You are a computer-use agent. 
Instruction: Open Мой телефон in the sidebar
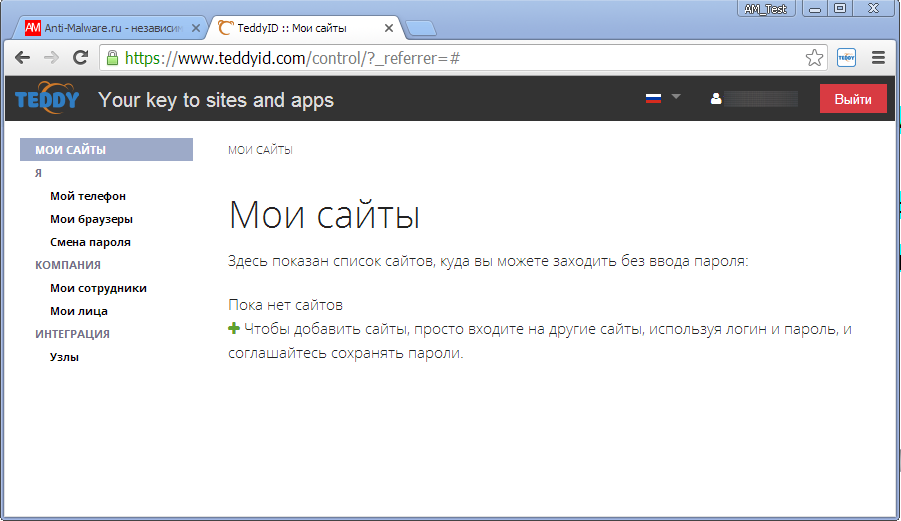coord(88,196)
